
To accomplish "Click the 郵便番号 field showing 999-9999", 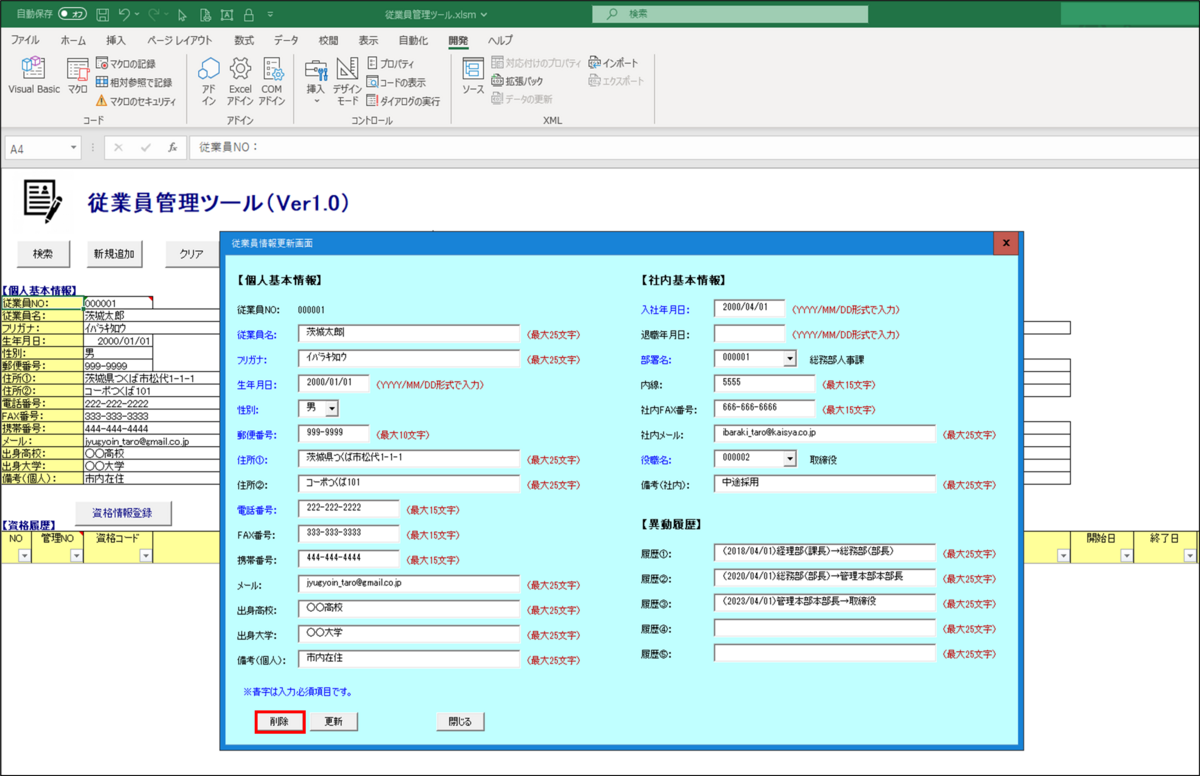I will click(x=333, y=433).
